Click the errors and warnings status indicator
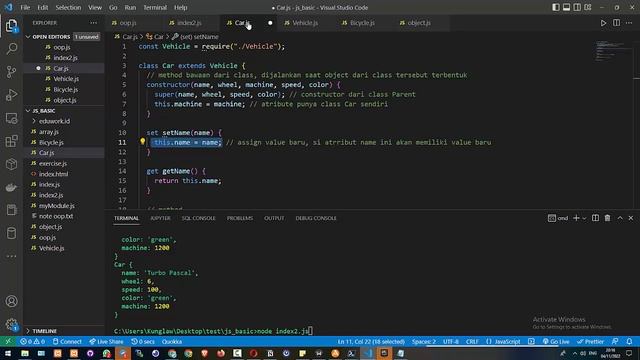Screen dimensions: 640x360 click(32, 341)
